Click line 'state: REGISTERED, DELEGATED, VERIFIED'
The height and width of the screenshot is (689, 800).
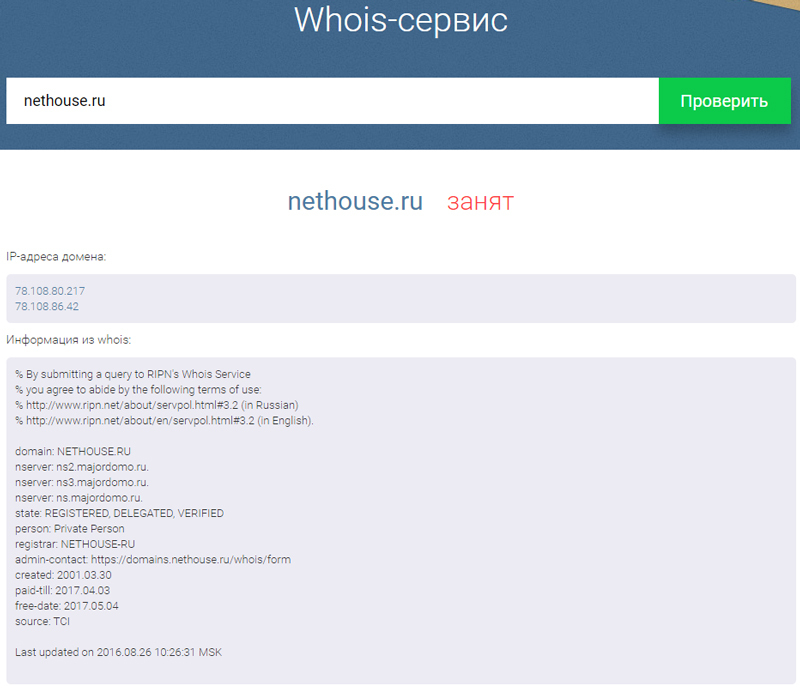[x=119, y=513]
